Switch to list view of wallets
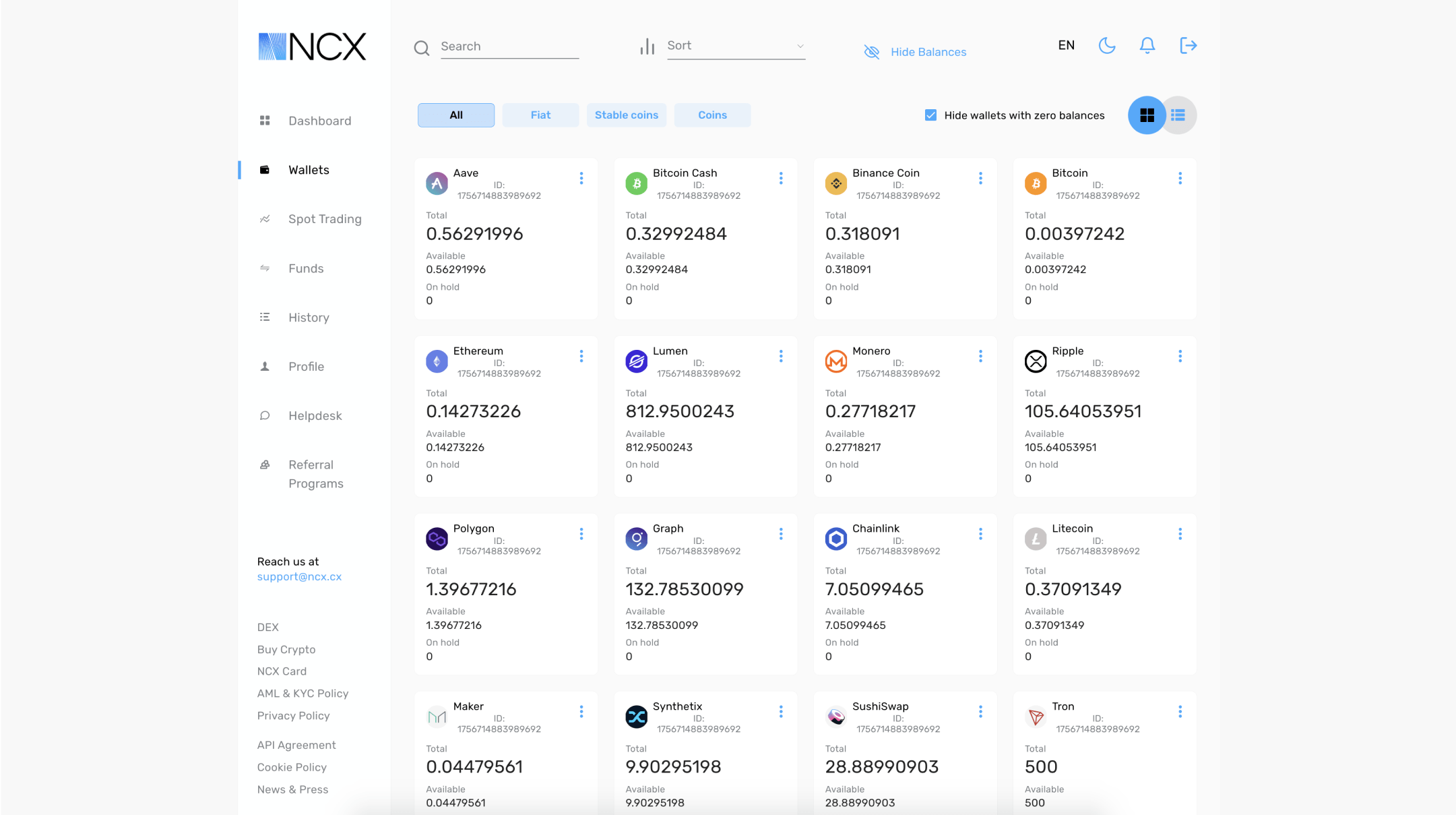 [x=1178, y=115]
